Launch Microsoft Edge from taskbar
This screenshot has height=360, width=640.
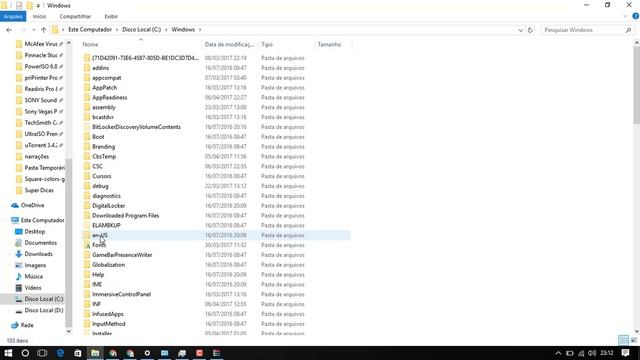coord(60,353)
